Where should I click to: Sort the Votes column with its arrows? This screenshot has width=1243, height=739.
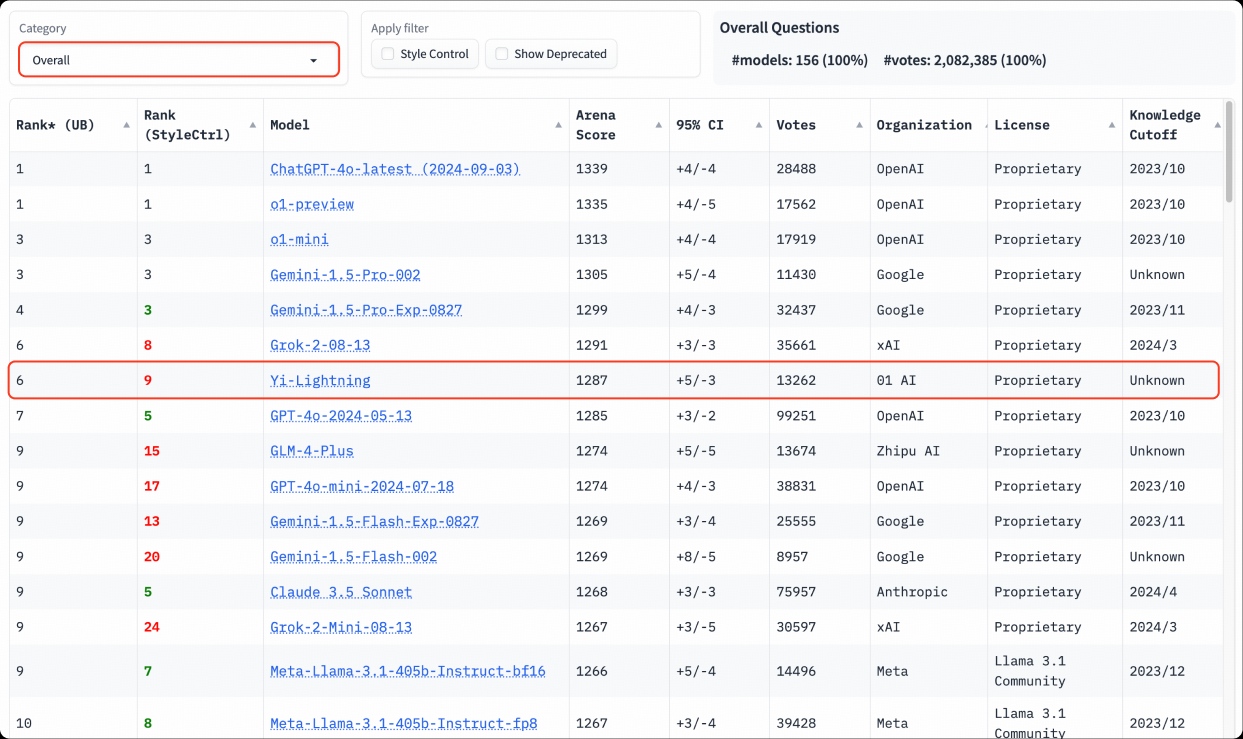[x=859, y=125]
